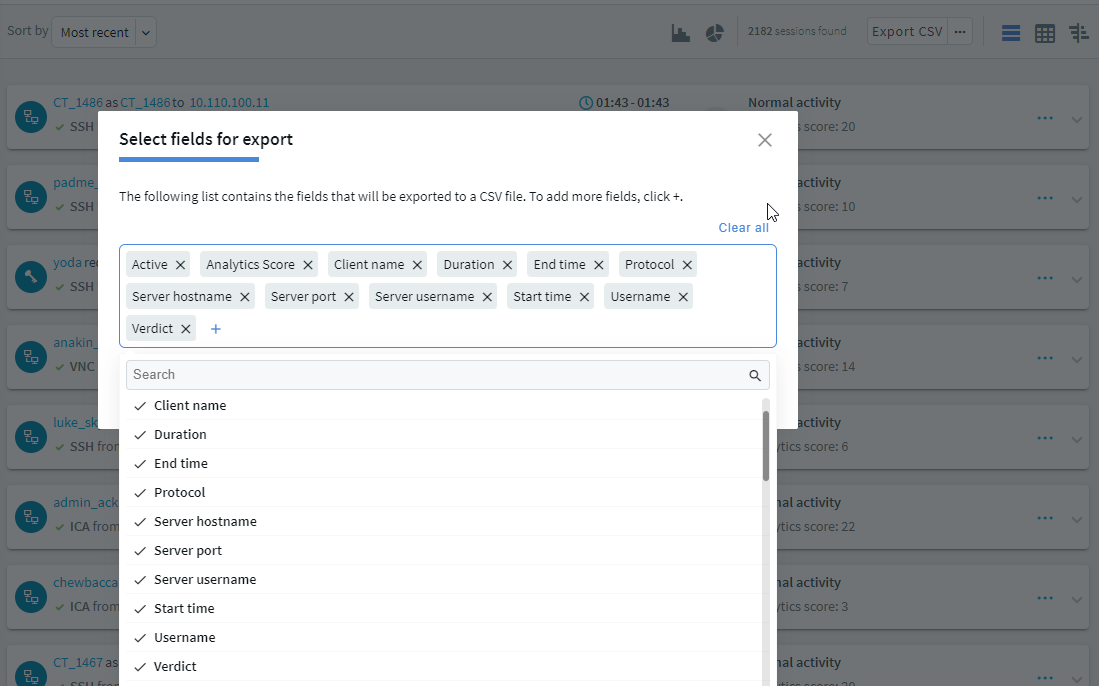Screen dimensions: 1099x686
Task: Remove the Server hostname field tag
Action: click(x=245, y=297)
